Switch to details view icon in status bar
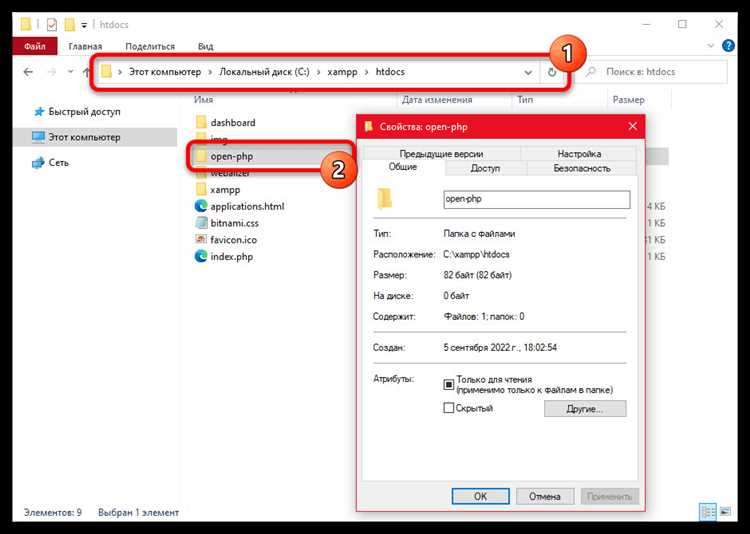 tap(708, 512)
